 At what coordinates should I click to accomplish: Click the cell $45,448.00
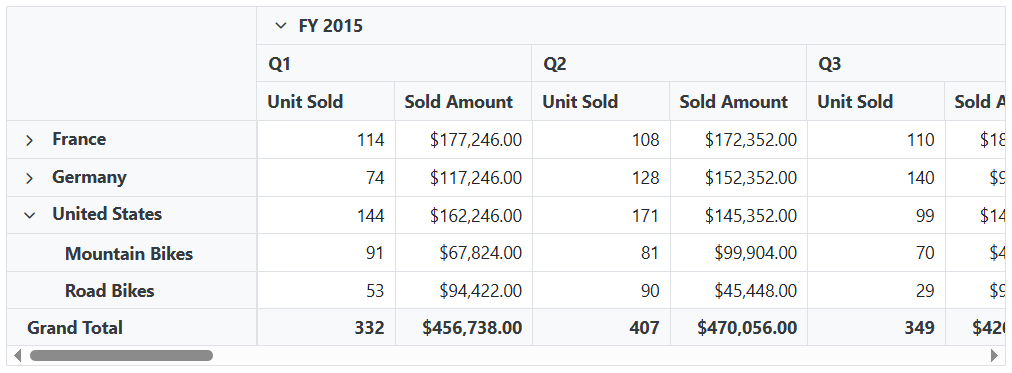click(x=738, y=290)
